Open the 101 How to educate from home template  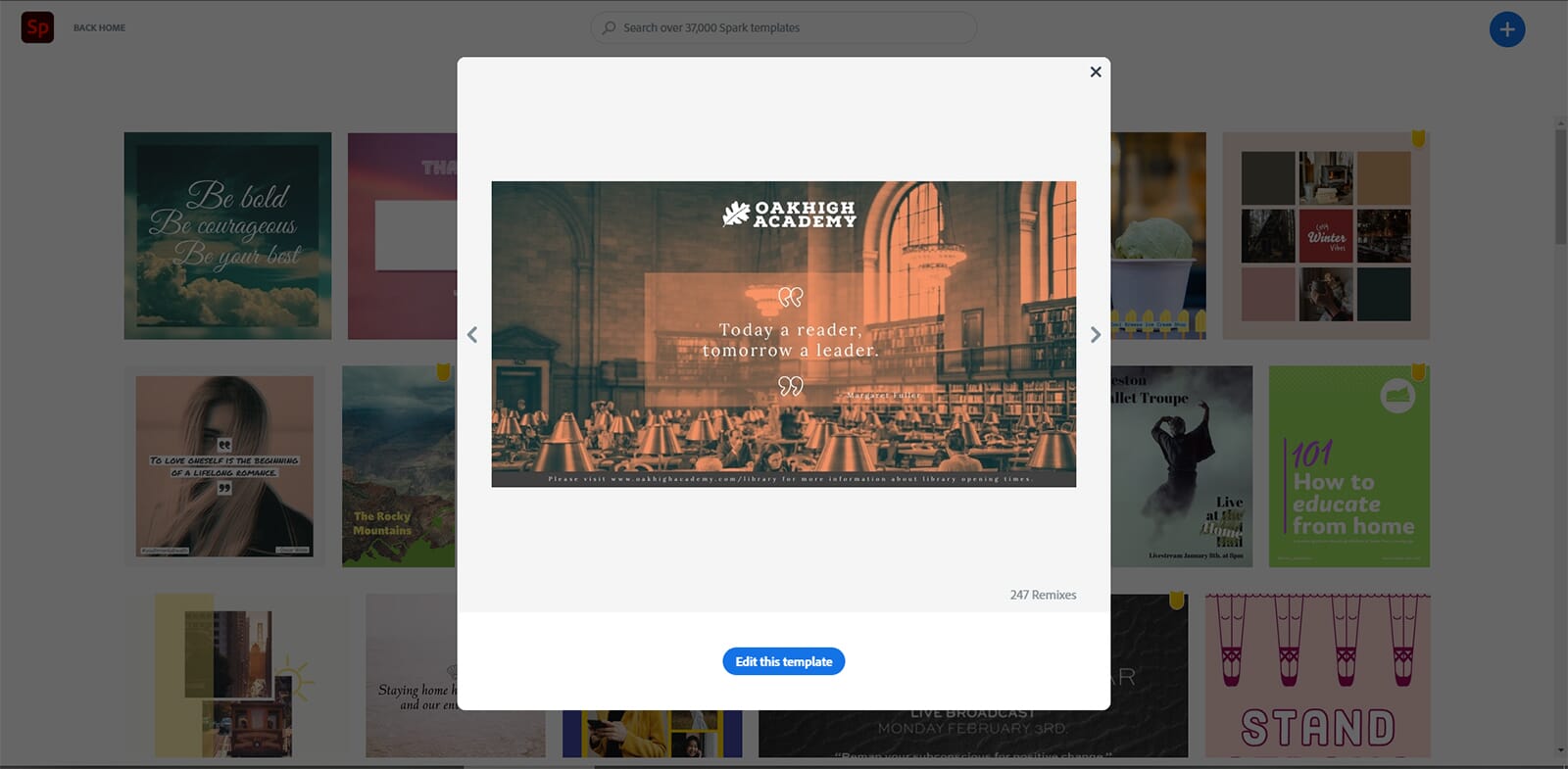click(x=1349, y=466)
